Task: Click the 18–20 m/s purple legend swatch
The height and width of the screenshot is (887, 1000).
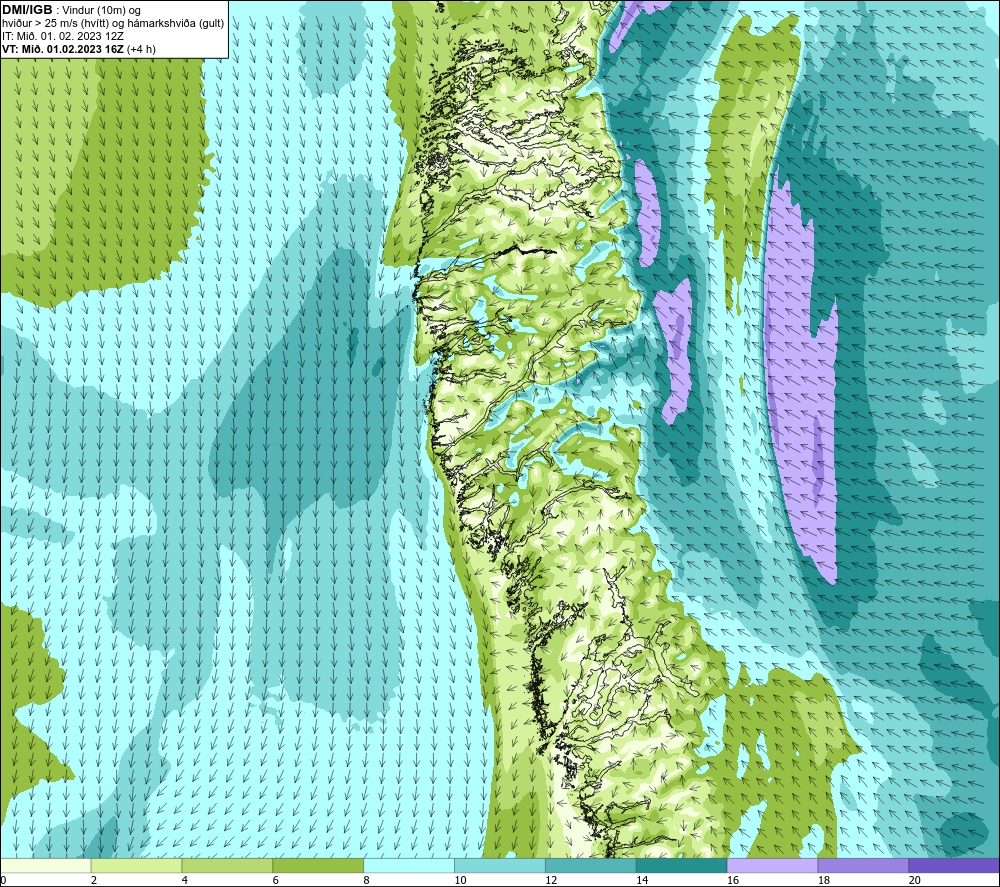Action: [x=863, y=865]
